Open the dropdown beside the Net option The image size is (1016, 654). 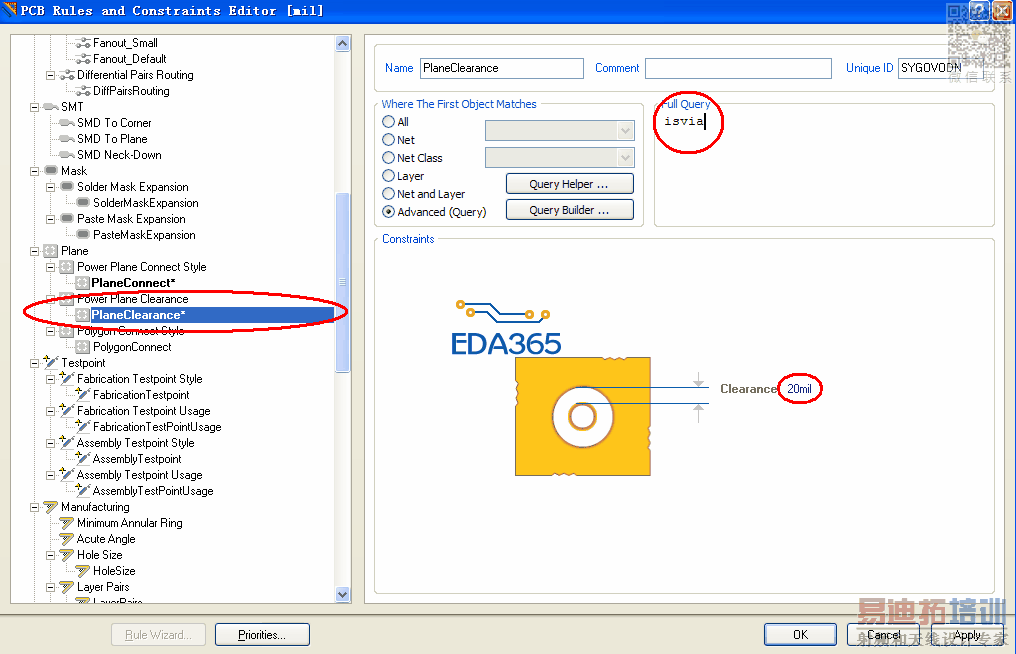(625, 131)
